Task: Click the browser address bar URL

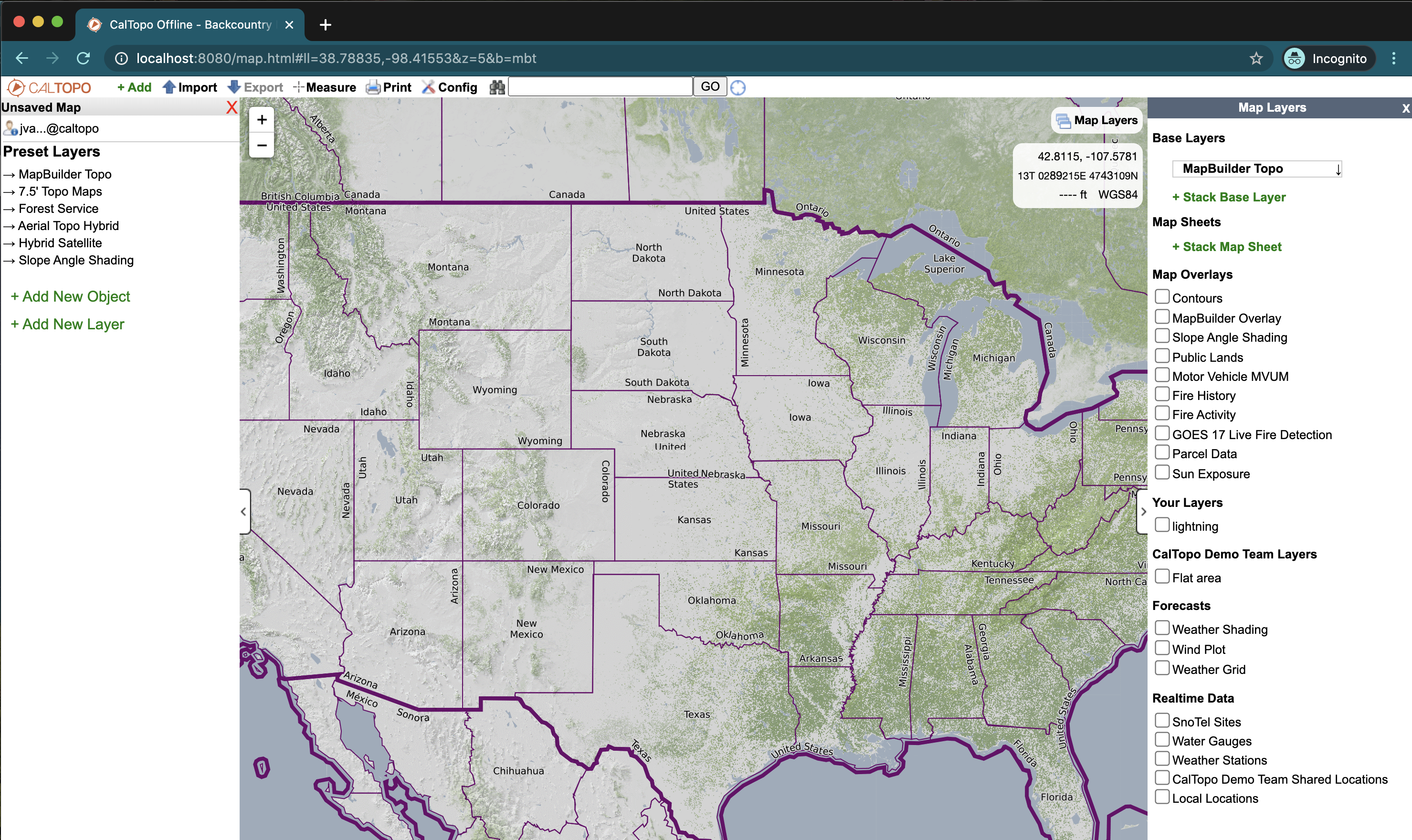Action: [337, 58]
